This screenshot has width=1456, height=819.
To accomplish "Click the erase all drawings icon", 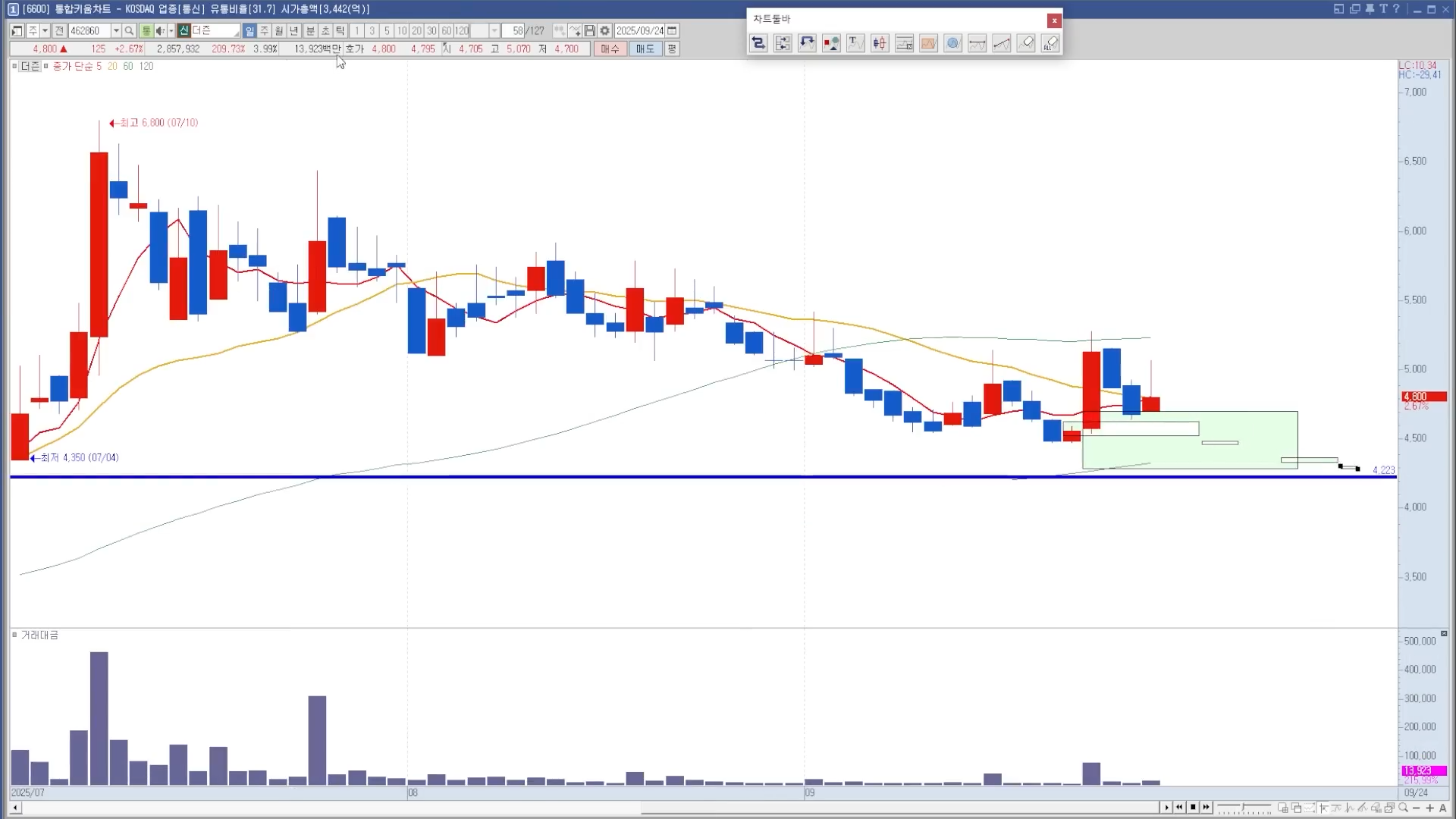I will coord(1050,43).
